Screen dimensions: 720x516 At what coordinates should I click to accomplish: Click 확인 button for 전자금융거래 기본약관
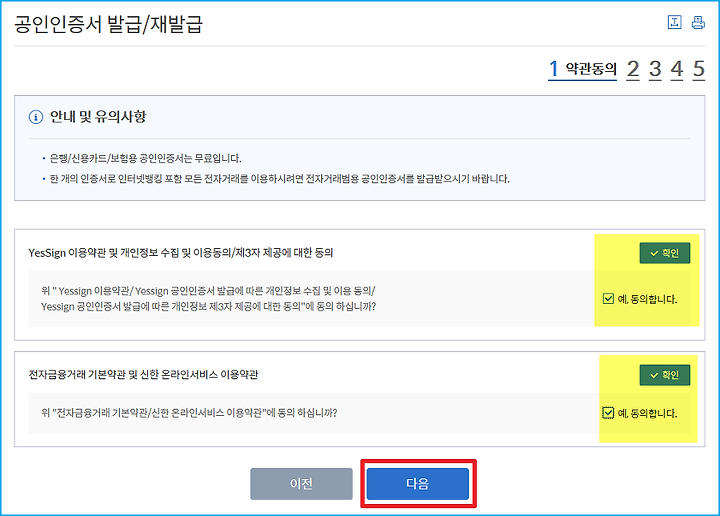coord(664,375)
